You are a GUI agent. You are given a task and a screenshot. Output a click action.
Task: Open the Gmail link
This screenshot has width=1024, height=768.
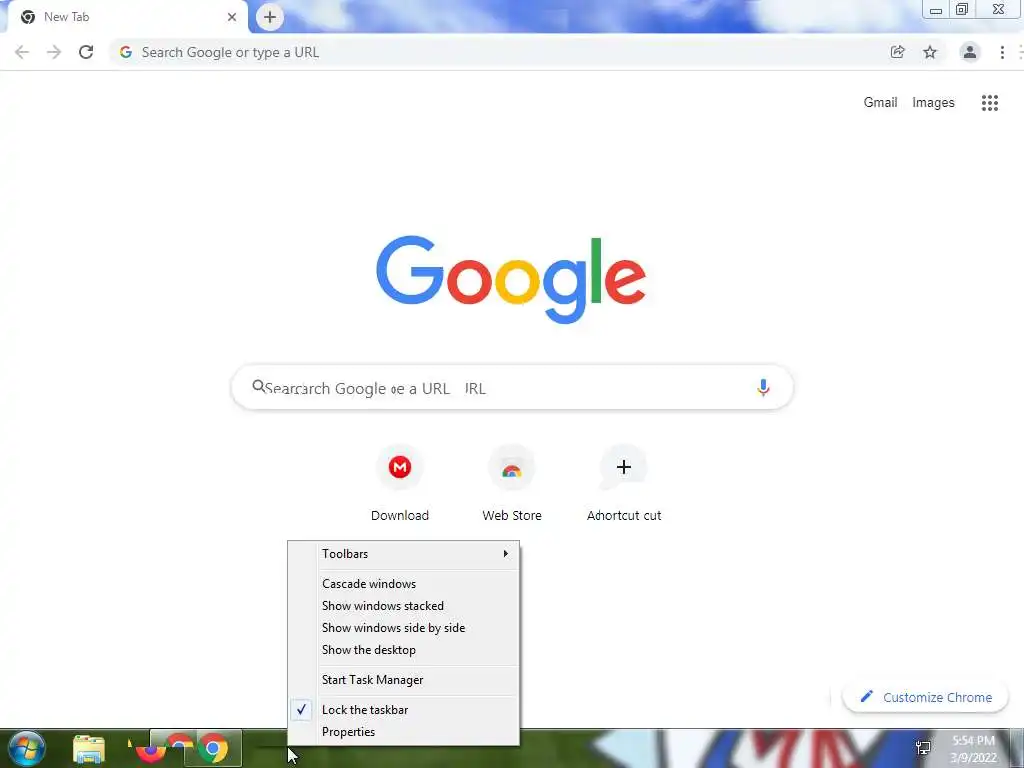880,103
